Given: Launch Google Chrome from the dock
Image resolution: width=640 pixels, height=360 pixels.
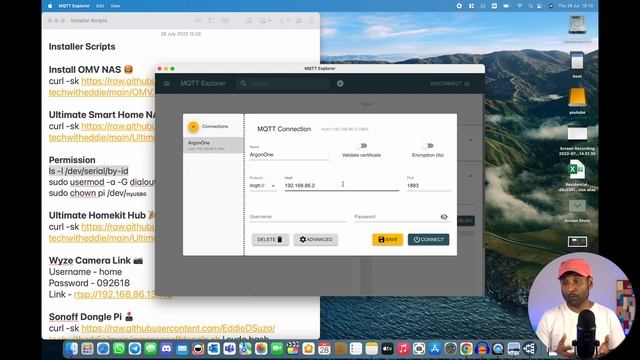Looking at the screenshot, I should 466,349.
